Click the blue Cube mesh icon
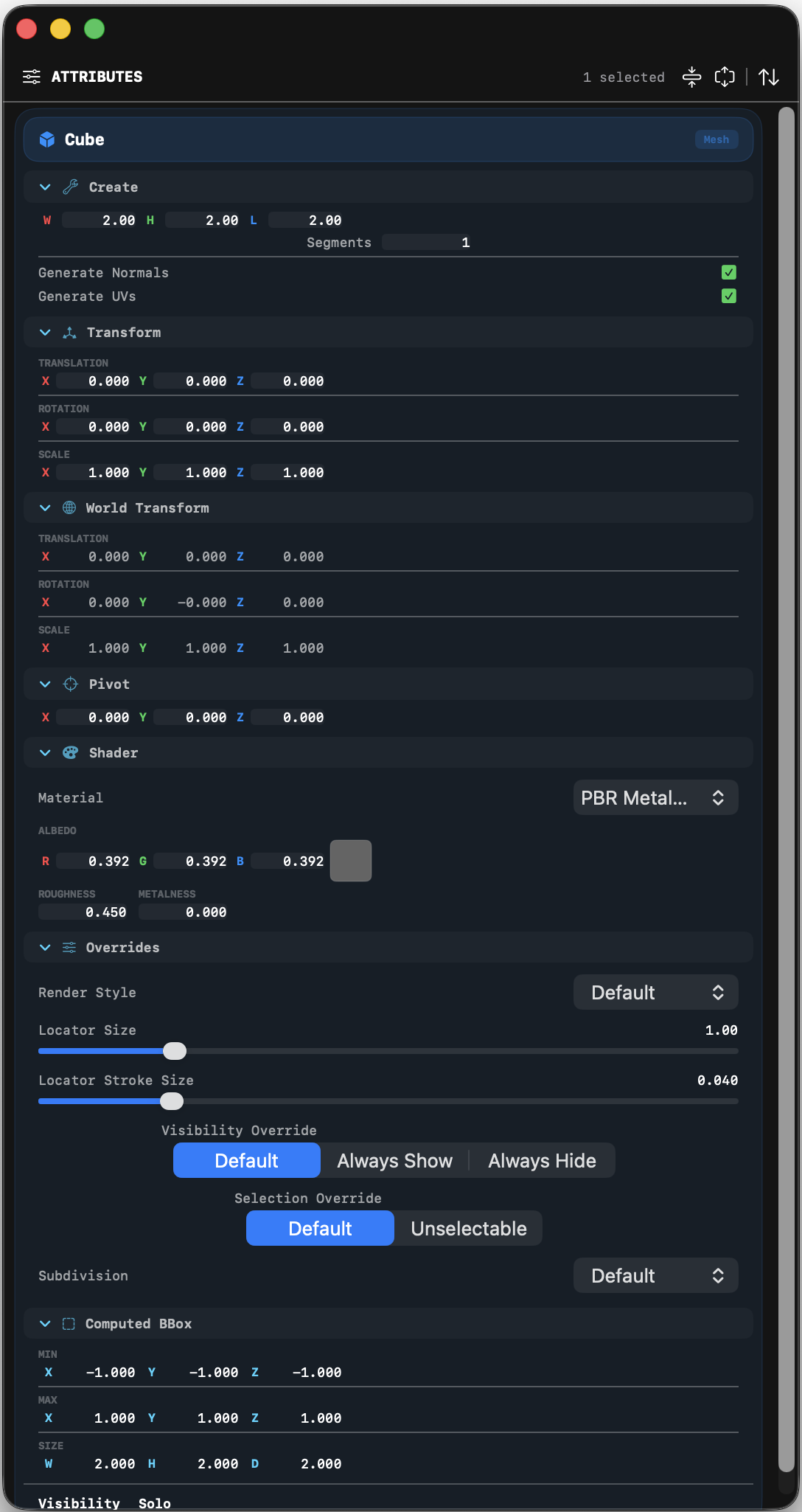 [47, 139]
